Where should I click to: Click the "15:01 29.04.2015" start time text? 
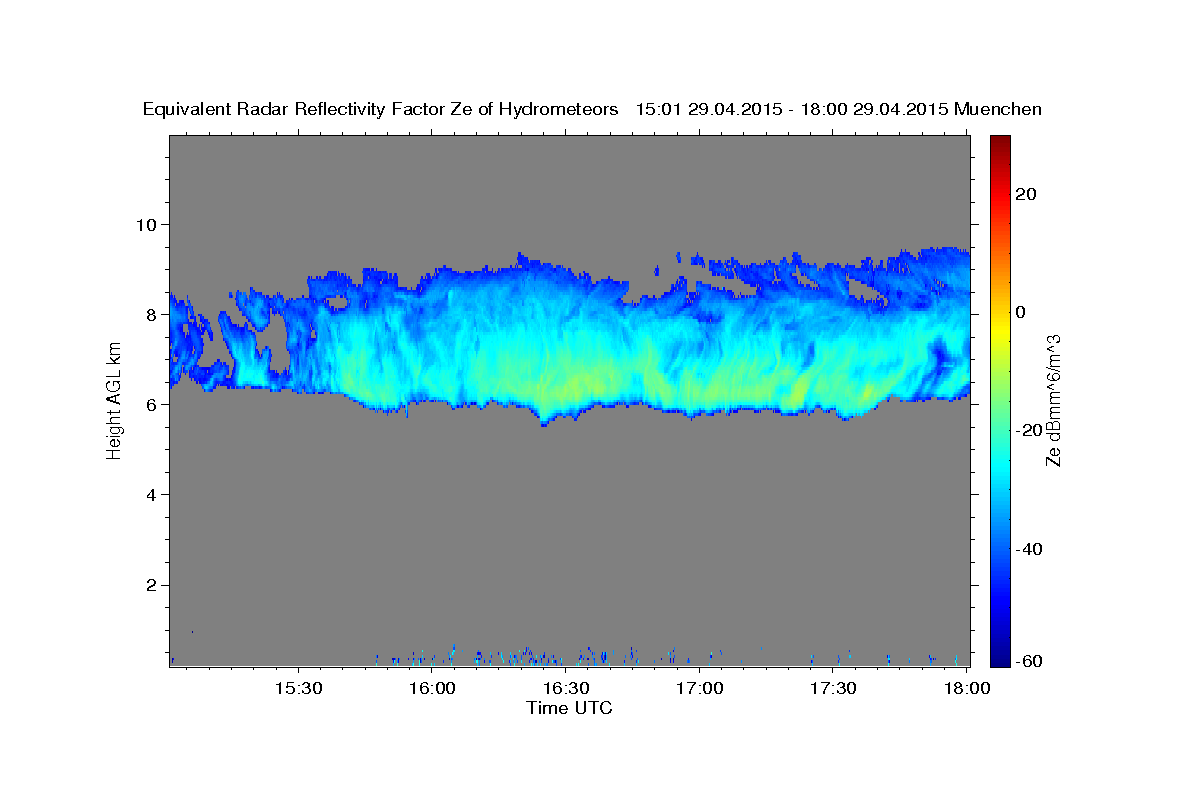(x=709, y=109)
